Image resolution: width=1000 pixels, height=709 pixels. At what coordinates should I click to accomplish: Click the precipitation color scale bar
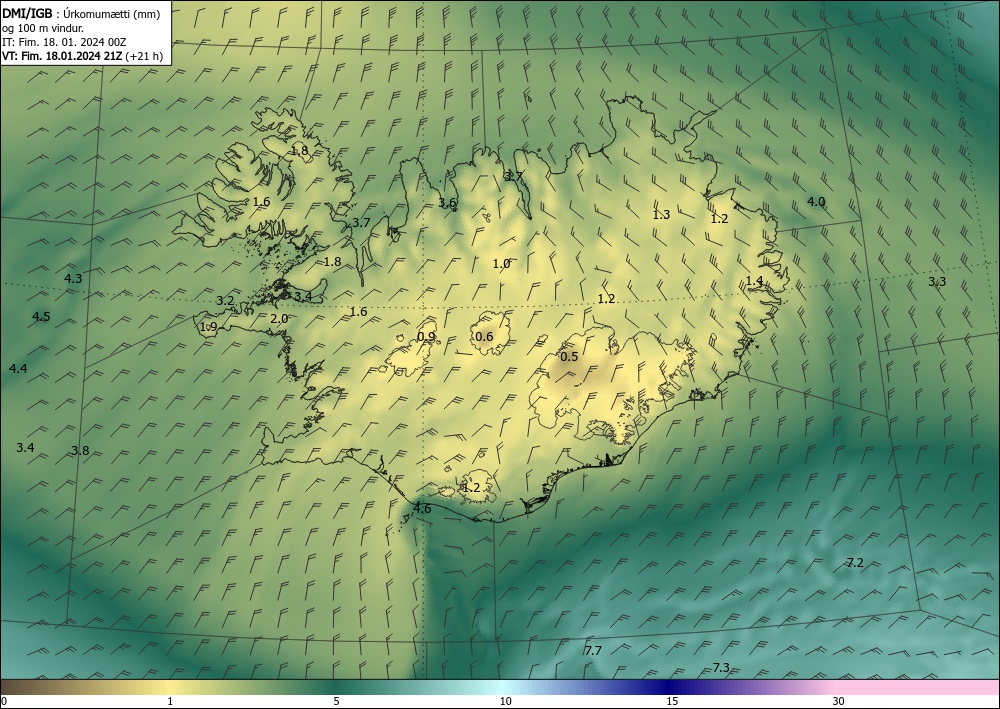tap(500, 687)
